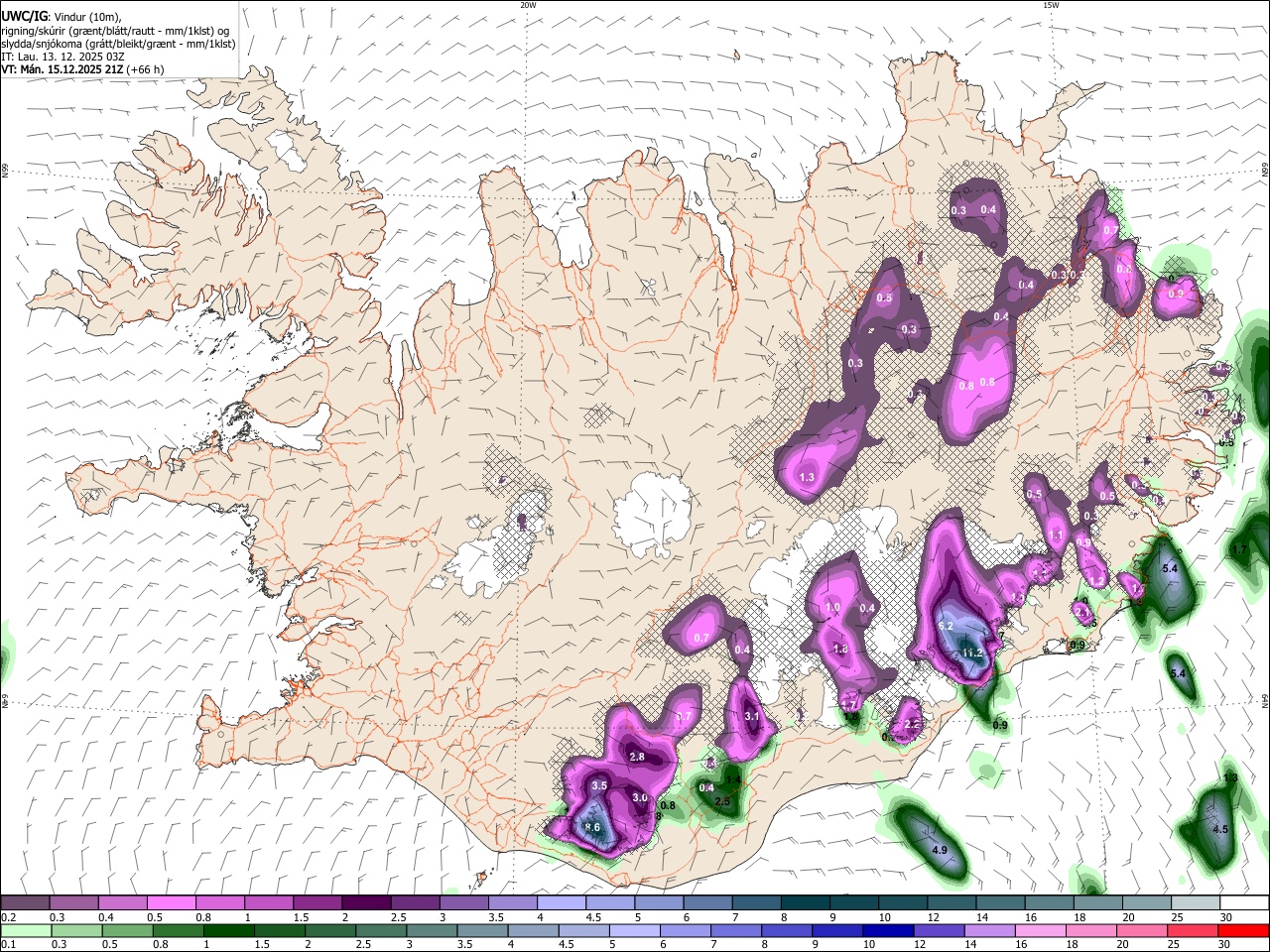Viewport: 1270px width, 952px height.
Task: Click the 1.1 snowfall value in the east
Action: [1056, 535]
